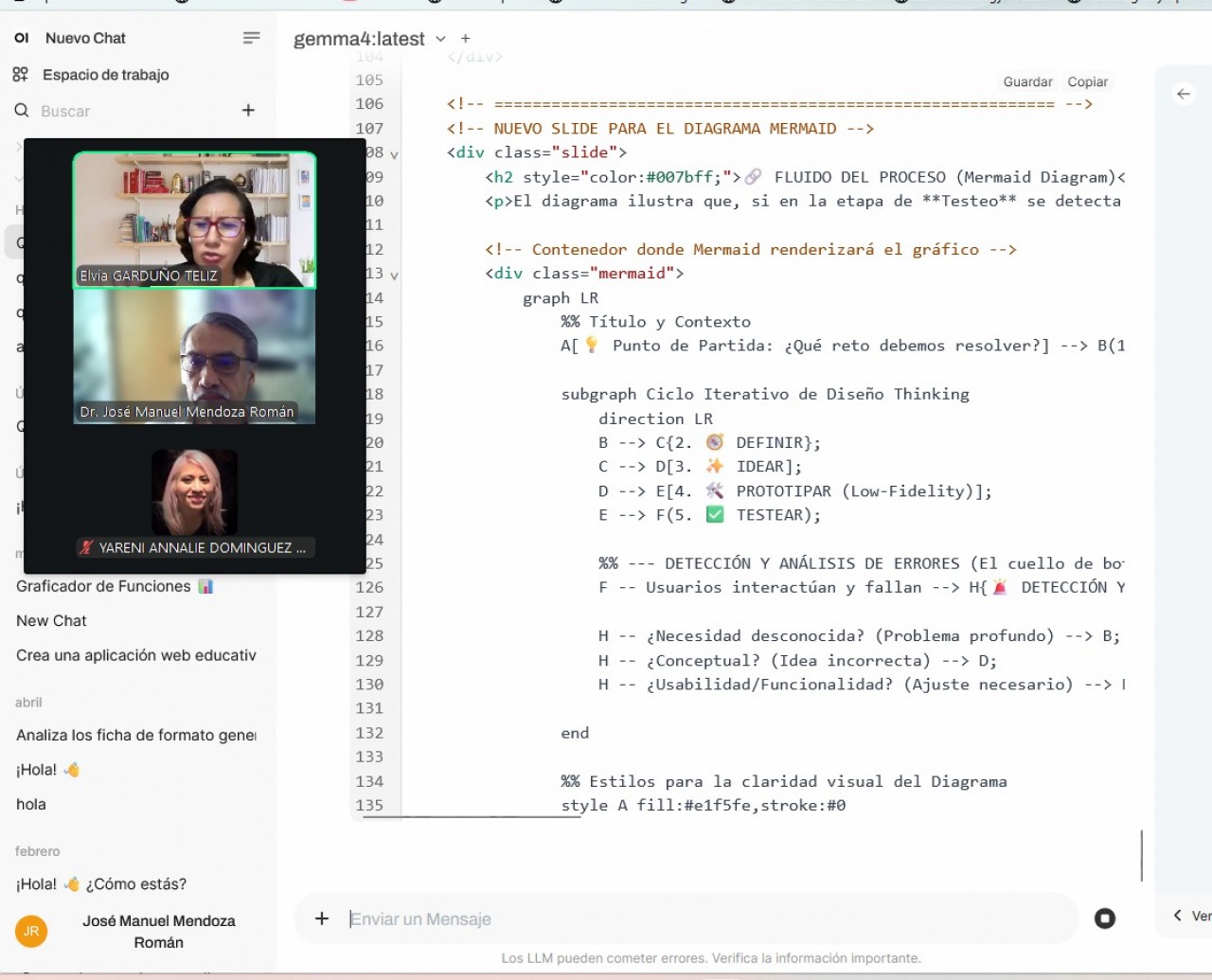
Task: Click the horizontal scrollbar under code
Action: (472, 816)
